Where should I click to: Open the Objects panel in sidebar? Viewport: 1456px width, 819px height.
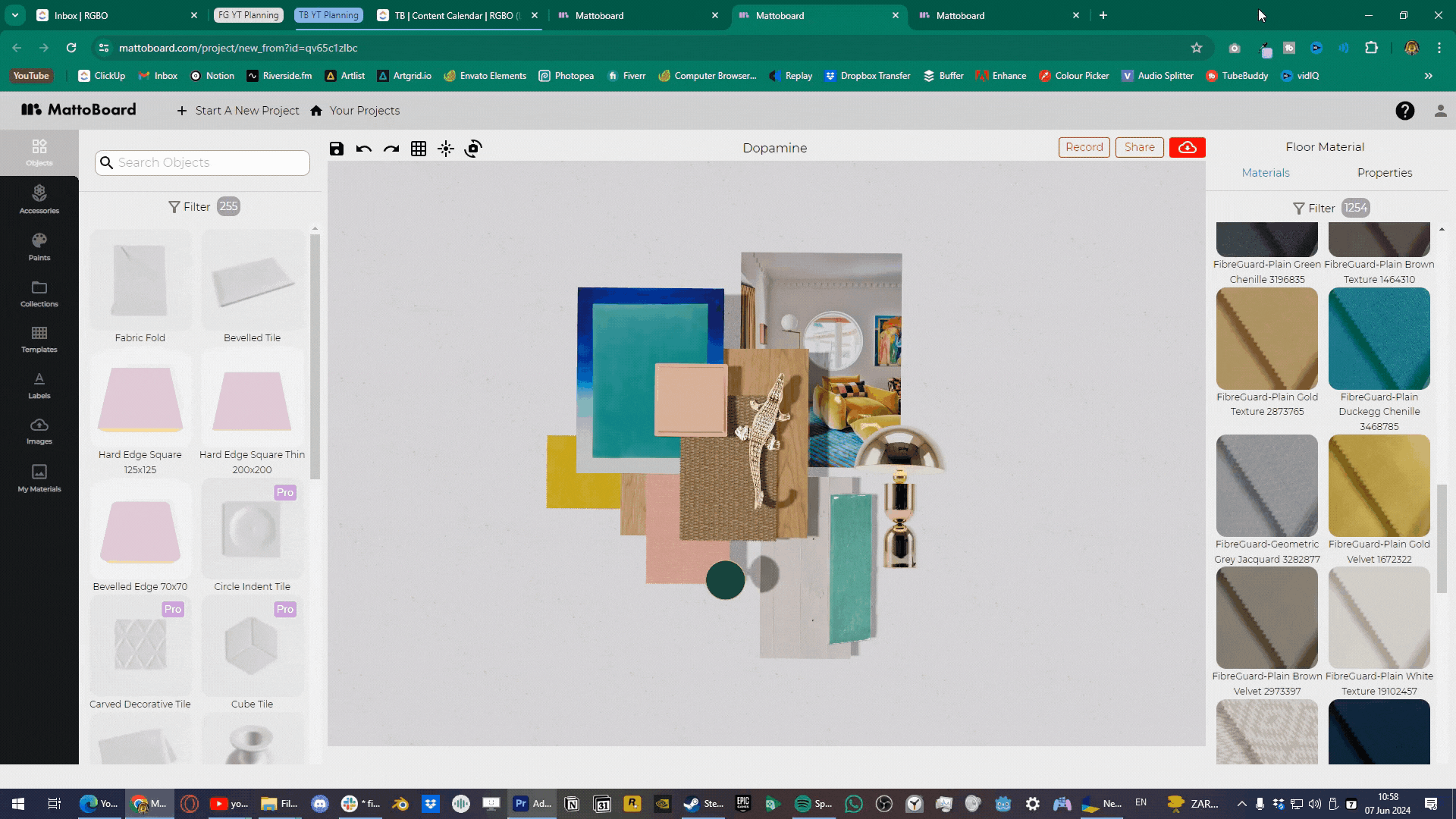[x=39, y=152]
